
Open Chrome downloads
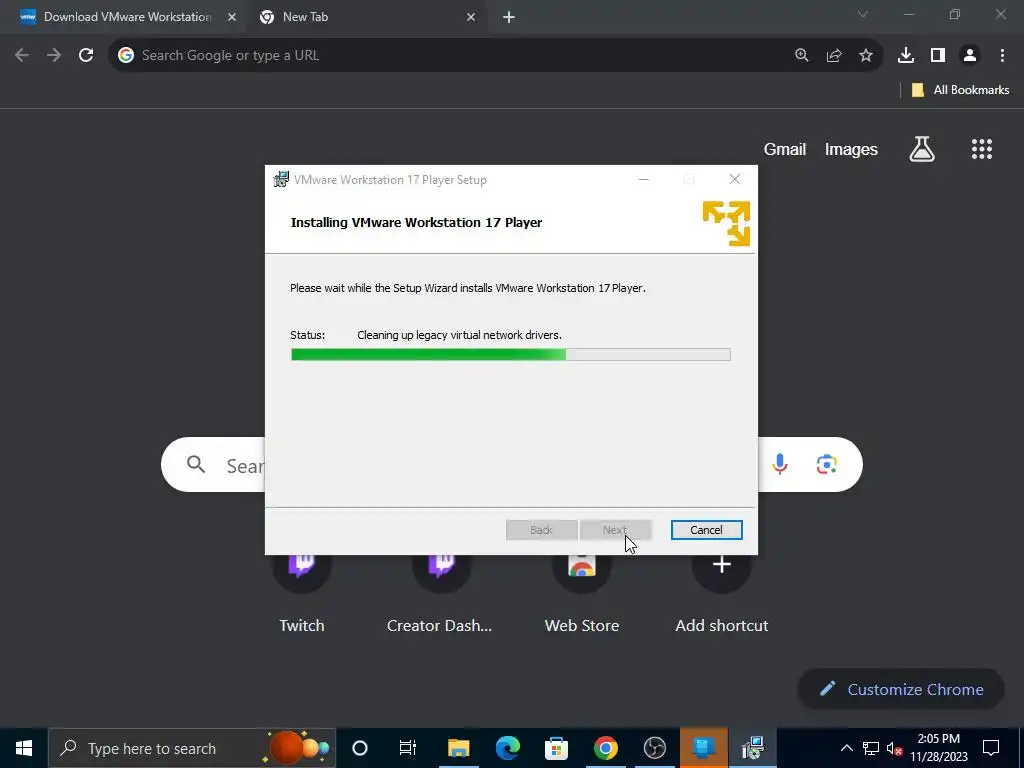tap(906, 56)
